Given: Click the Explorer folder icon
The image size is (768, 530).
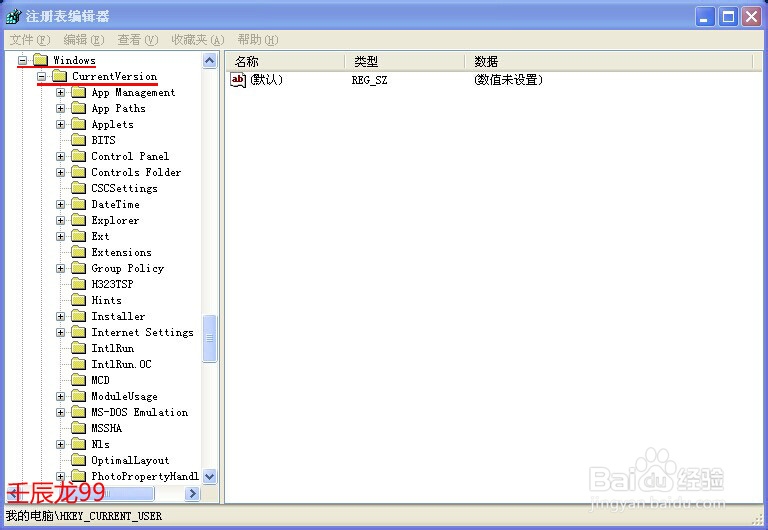Looking at the screenshot, I should click(x=78, y=220).
